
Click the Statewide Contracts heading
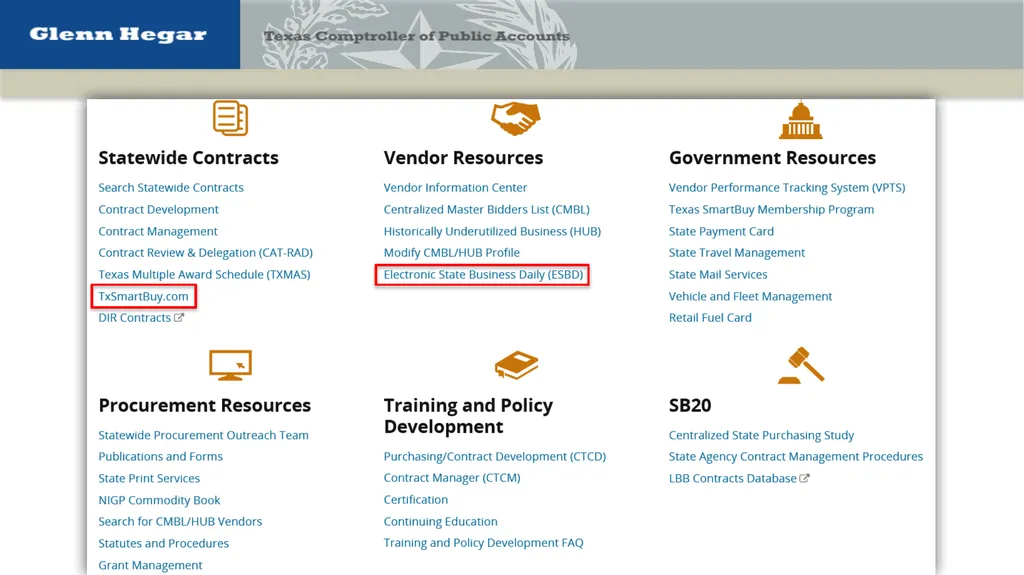(189, 157)
